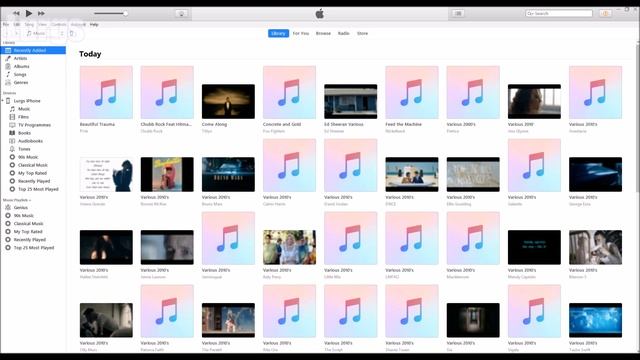Open the Up Next list icon
Viewport: 640px width, 360px height.
point(458,13)
